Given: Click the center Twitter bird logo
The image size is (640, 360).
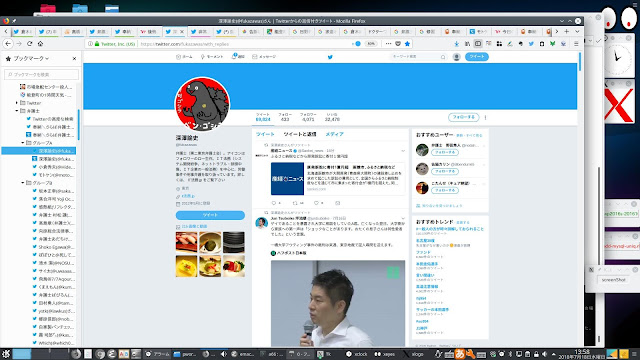Looking at the screenshot, I should coord(330,57).
